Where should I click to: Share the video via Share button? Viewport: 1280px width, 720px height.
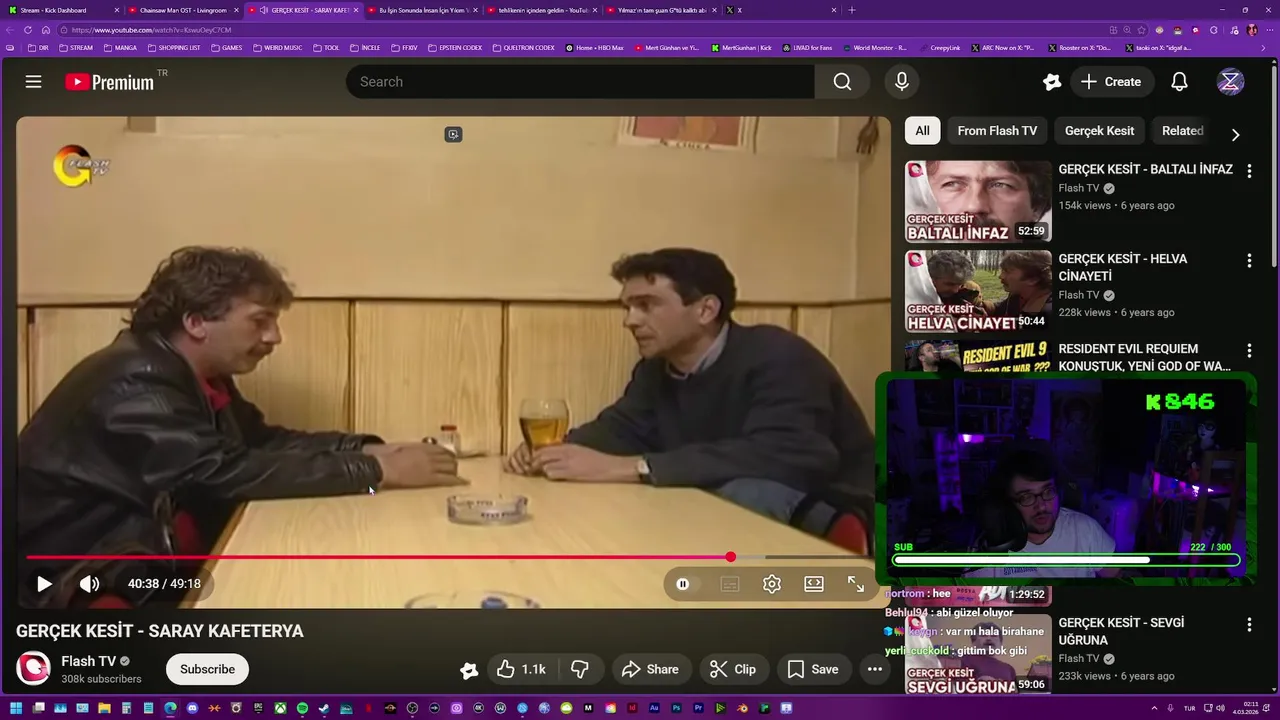pyautogui.click(x=650, y=669)
